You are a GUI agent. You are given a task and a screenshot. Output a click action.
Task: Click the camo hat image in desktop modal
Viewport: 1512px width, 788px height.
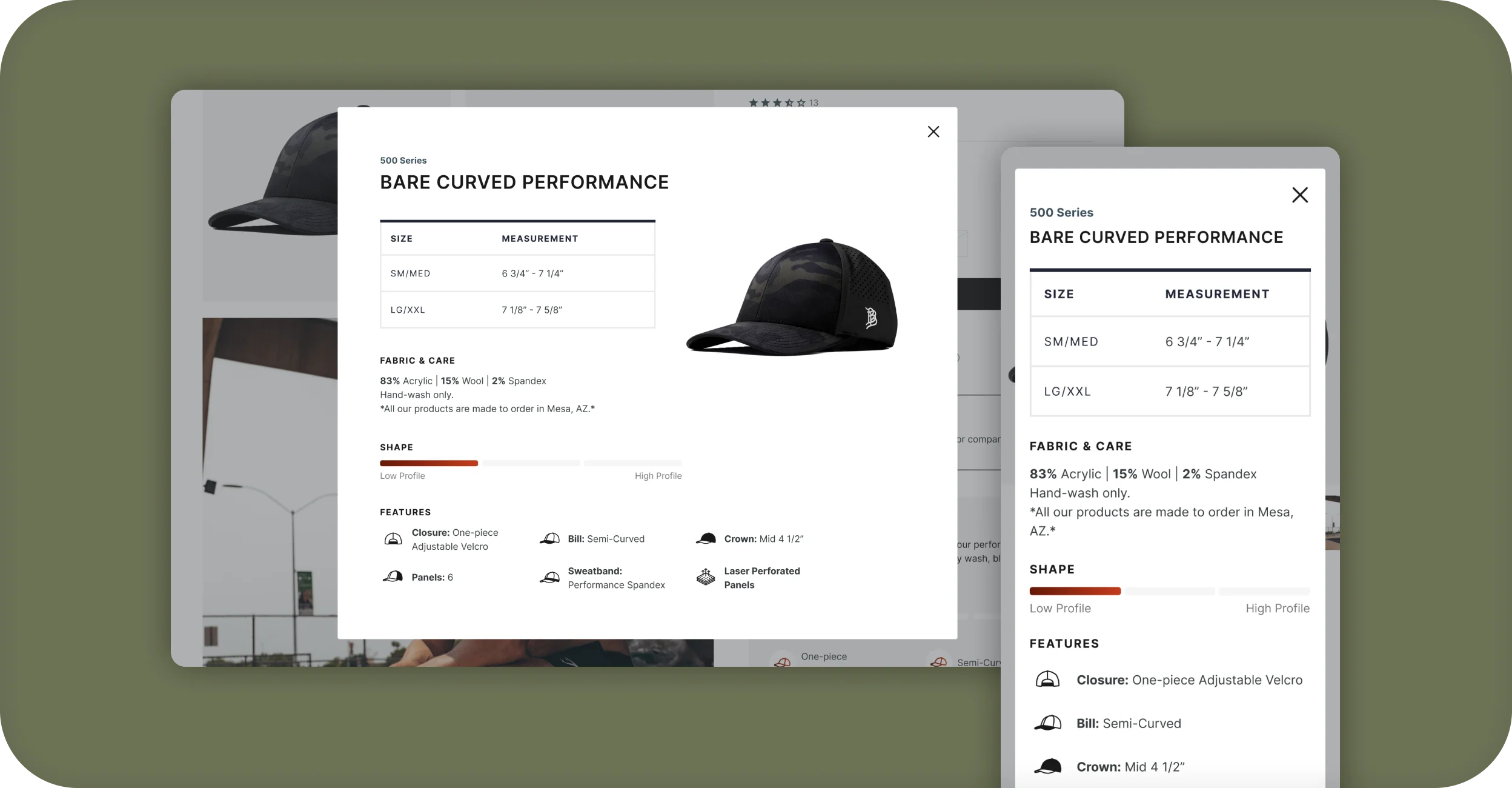pos(792,296)
